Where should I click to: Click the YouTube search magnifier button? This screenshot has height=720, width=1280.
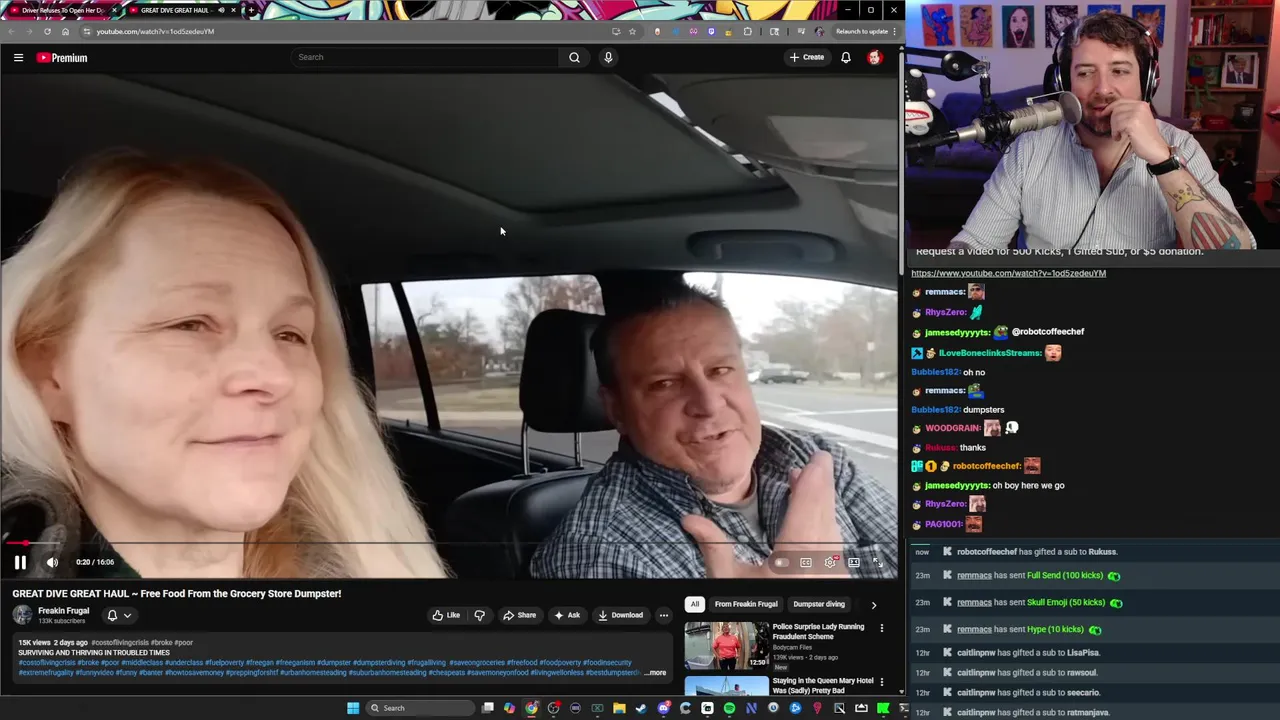(x=574, y=57)
